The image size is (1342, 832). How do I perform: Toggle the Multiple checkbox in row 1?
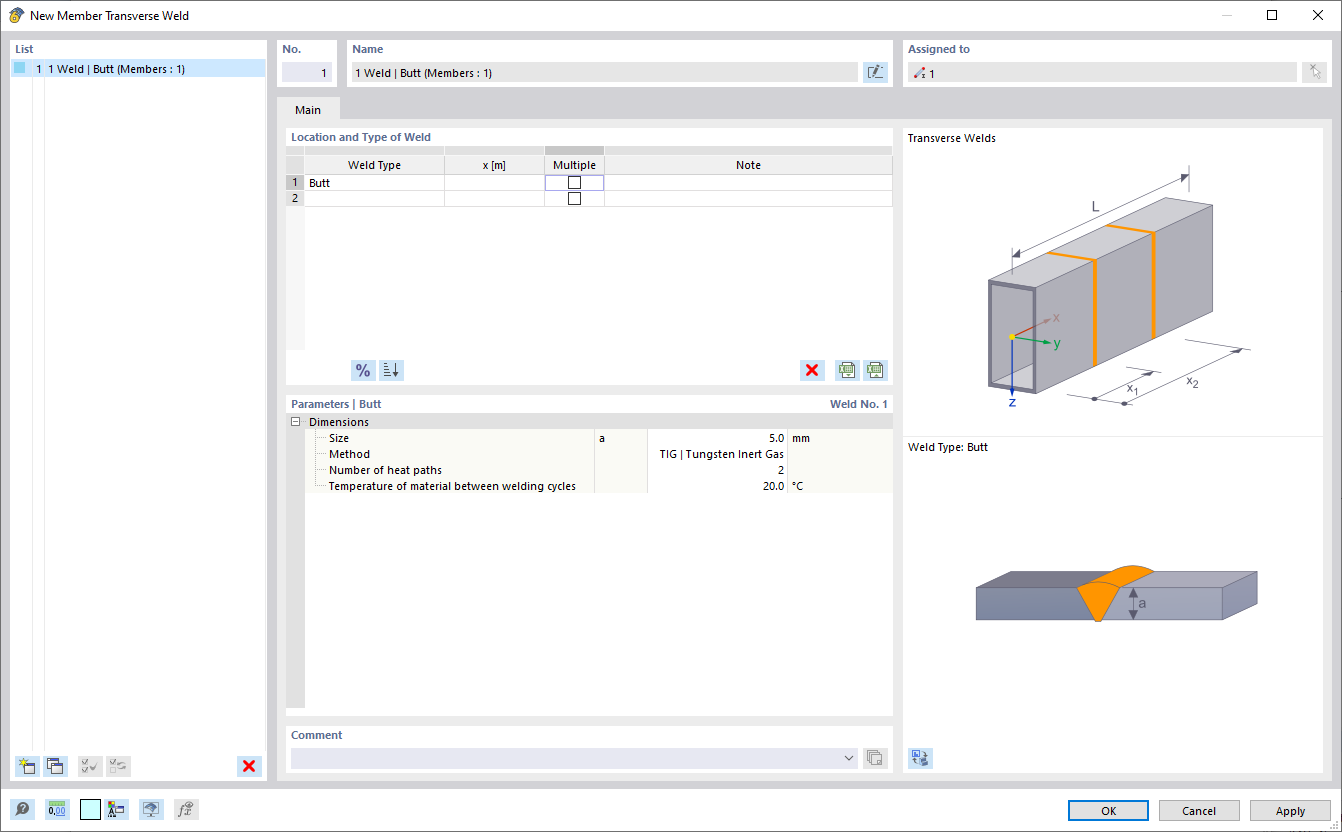[x=574, y=182]
